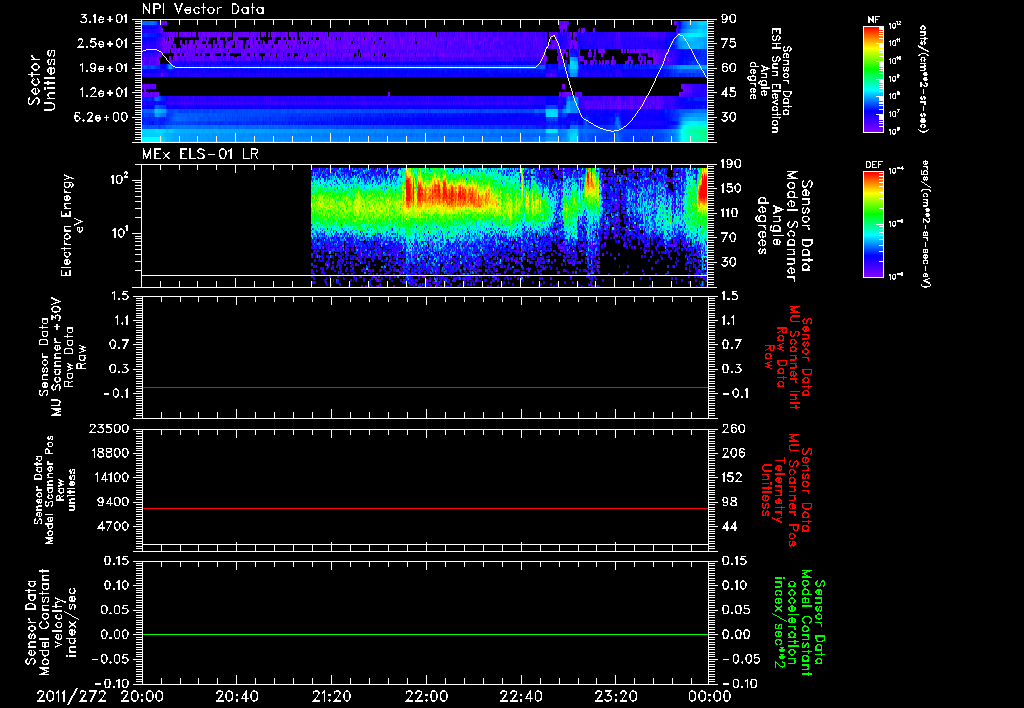
Task: Click the DEF color scale bar
Action: pos(874,224)
